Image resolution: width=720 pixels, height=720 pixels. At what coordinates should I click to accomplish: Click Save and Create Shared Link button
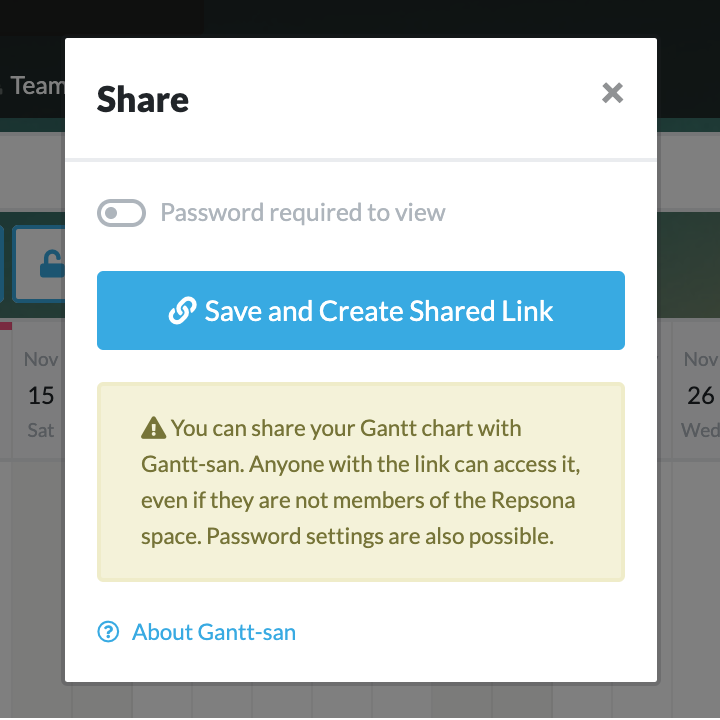click(360, 311)
